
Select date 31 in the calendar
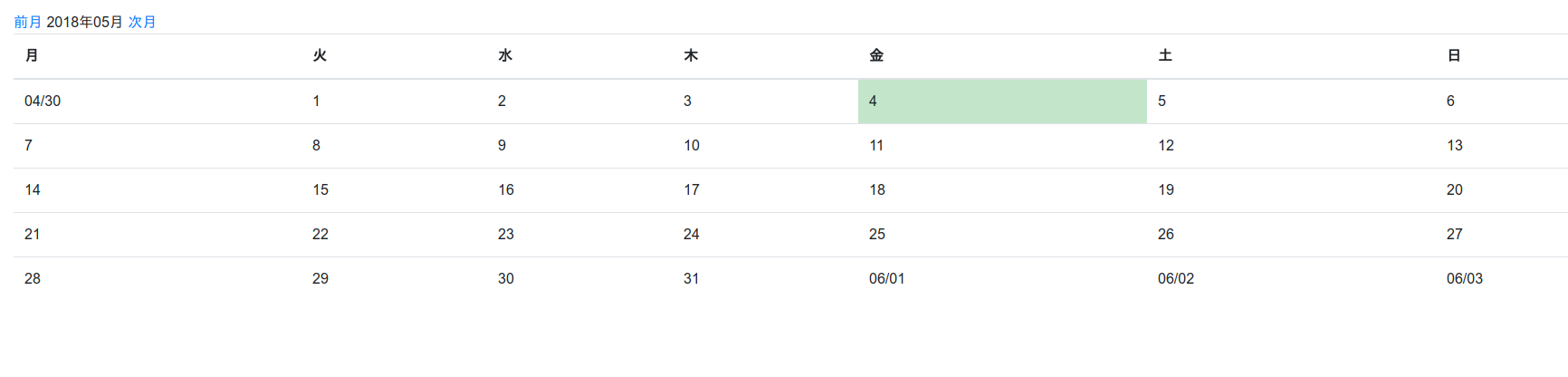coord(692,278)
